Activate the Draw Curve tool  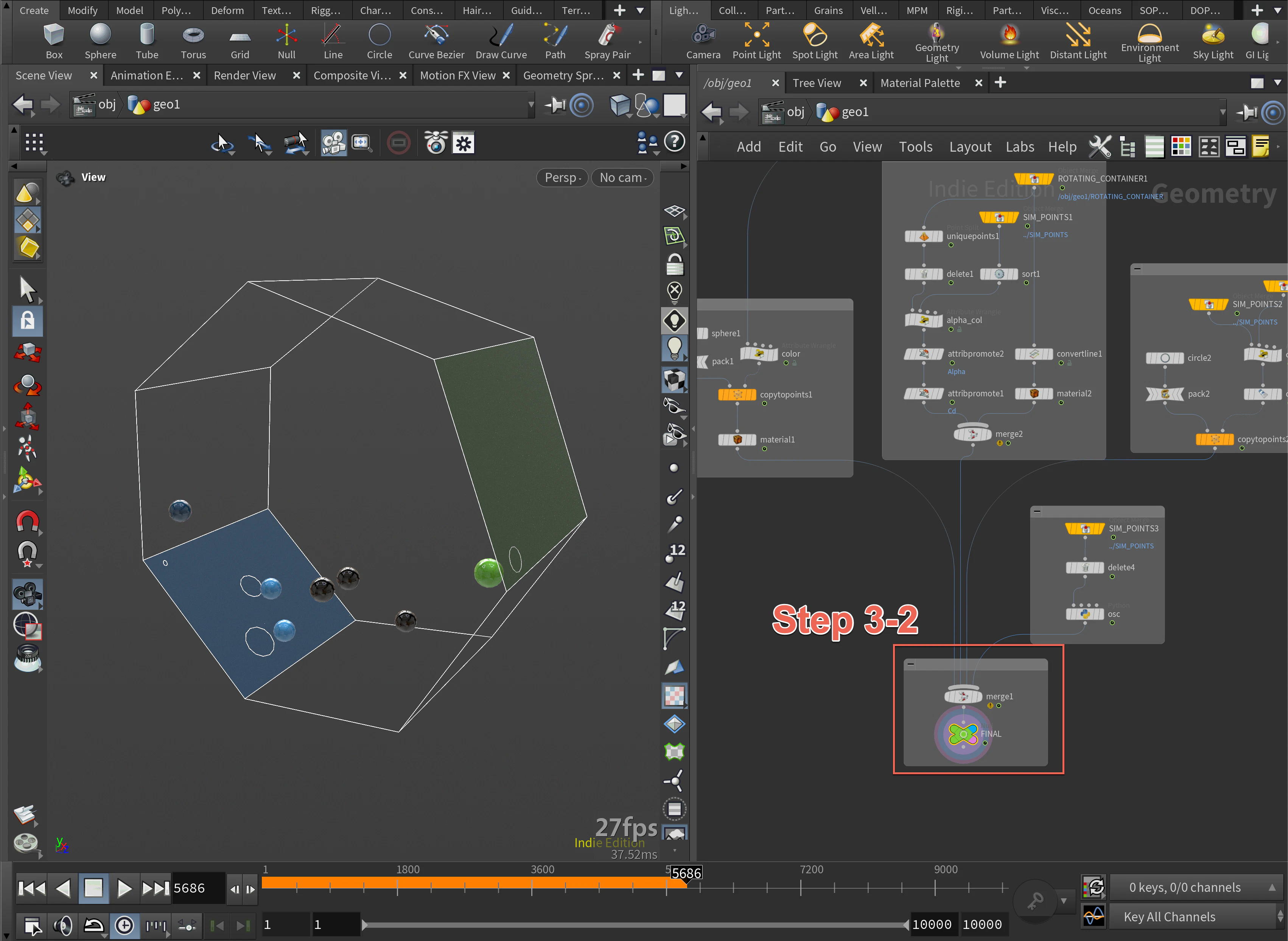coord(501,41)
